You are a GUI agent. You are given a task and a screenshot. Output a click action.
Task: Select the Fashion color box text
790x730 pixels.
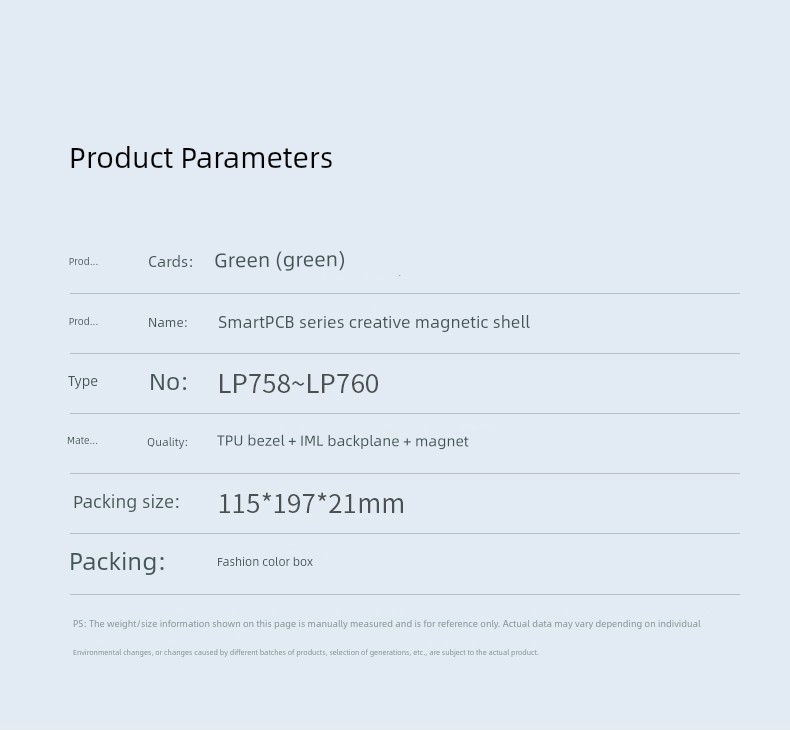click(265, 562)
